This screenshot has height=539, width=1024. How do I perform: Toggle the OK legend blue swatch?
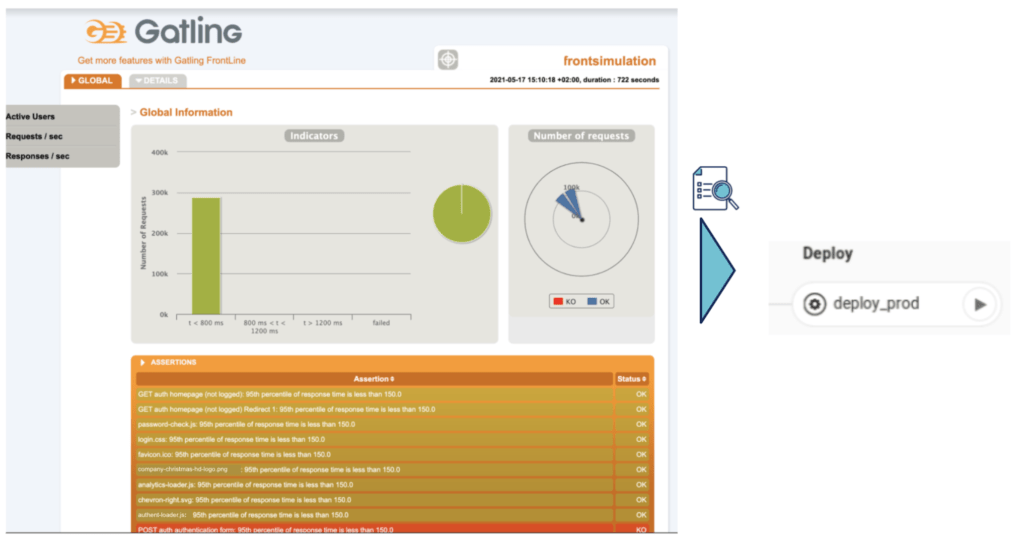(x=592, y=302)
